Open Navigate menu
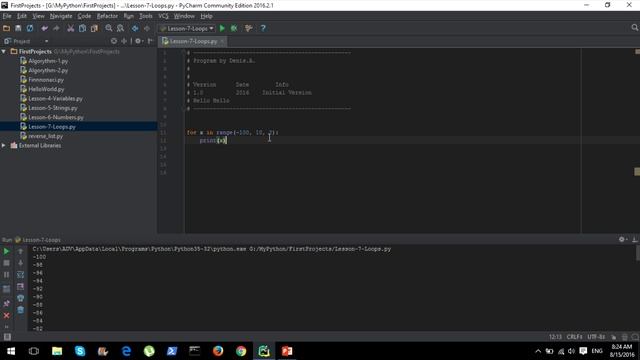 (x=61, y=16)
